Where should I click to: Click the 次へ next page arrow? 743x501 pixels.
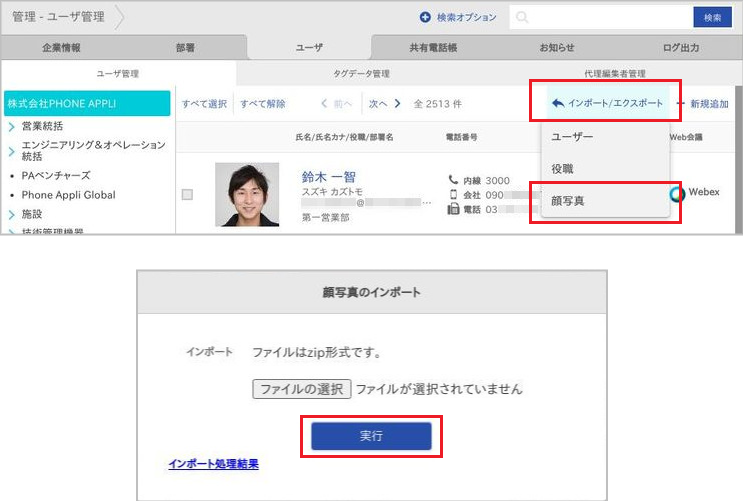pos(397,103)
